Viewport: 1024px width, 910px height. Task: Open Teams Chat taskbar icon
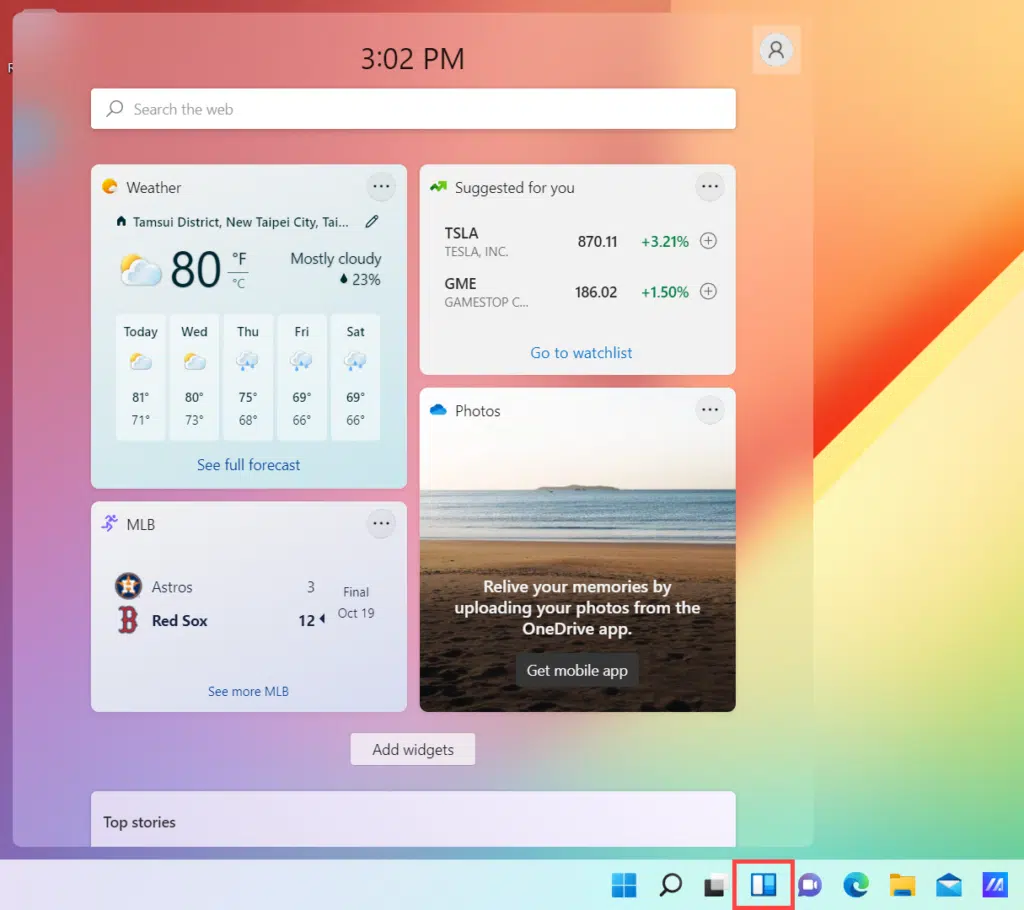pyautogui.click(x=810, y=885)
